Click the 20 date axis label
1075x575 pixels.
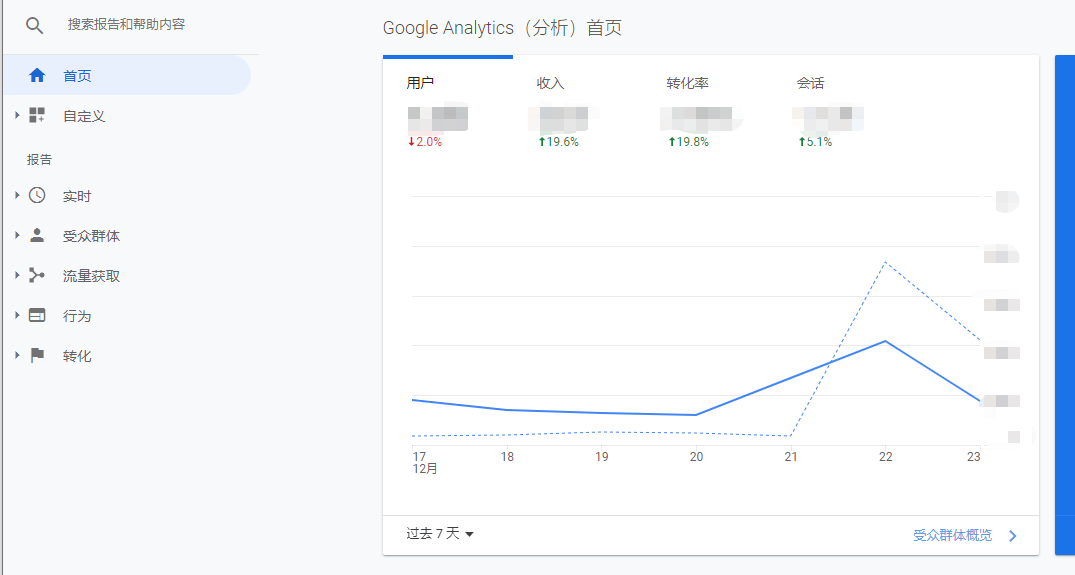[696, 457]
